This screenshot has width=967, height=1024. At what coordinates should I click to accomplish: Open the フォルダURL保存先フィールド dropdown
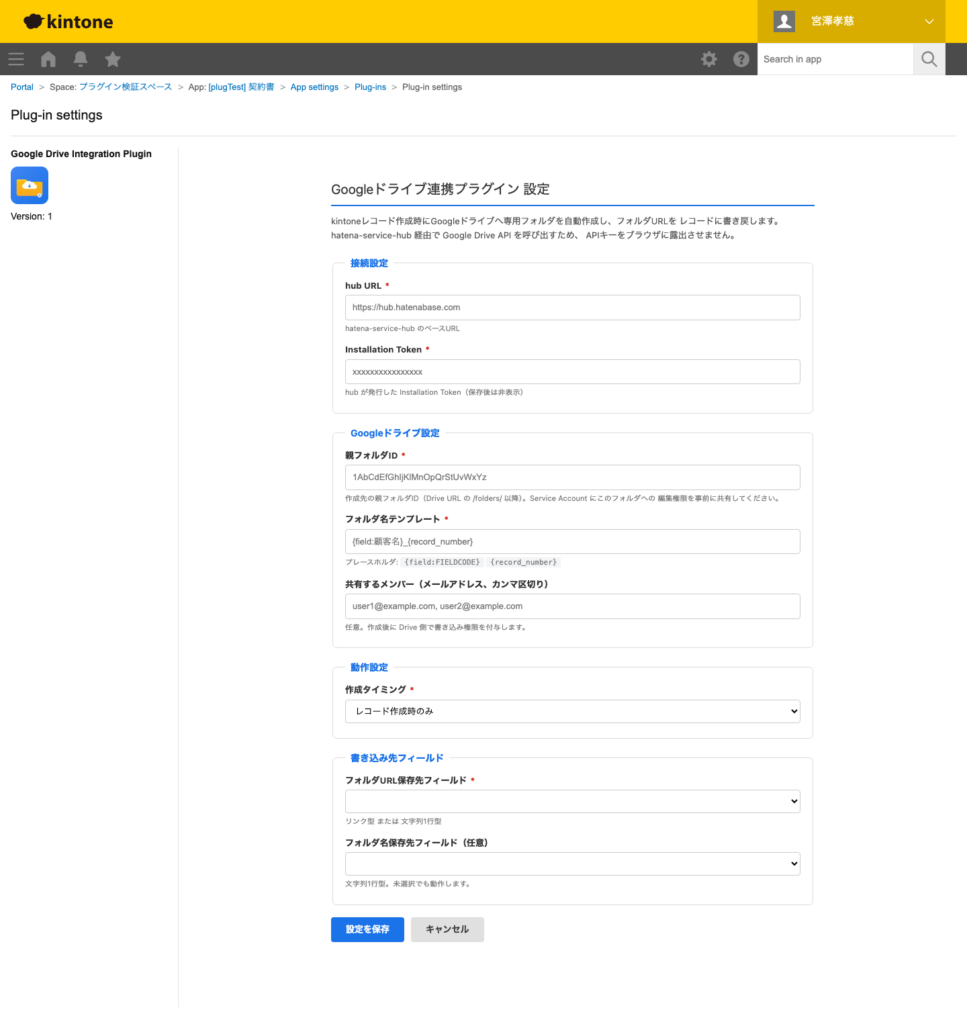[x=572, y=801]
